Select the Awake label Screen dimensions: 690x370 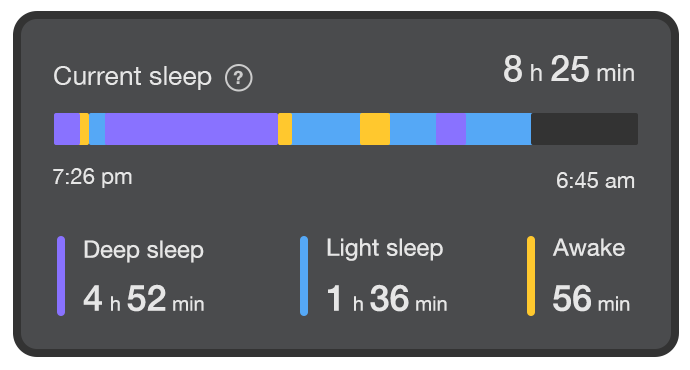(589, 248)
